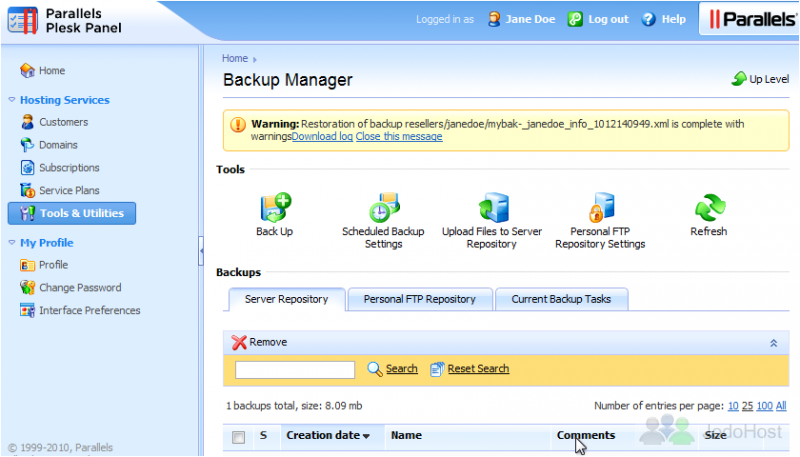Click the Reset Search link text
Screen dimensions: 800x457
(x=479, y=369)
